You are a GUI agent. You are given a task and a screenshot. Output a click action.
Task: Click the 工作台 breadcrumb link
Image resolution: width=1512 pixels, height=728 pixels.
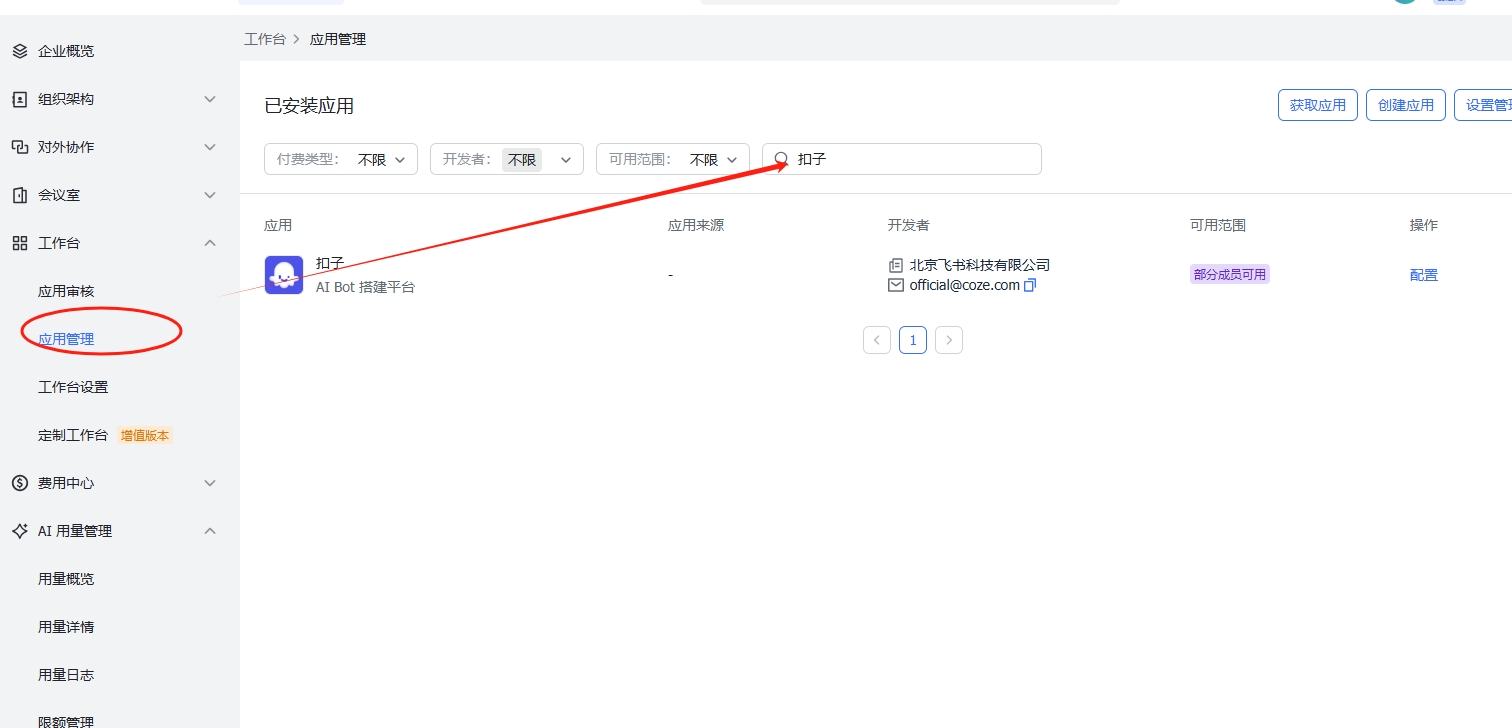[x=265, y=39]
